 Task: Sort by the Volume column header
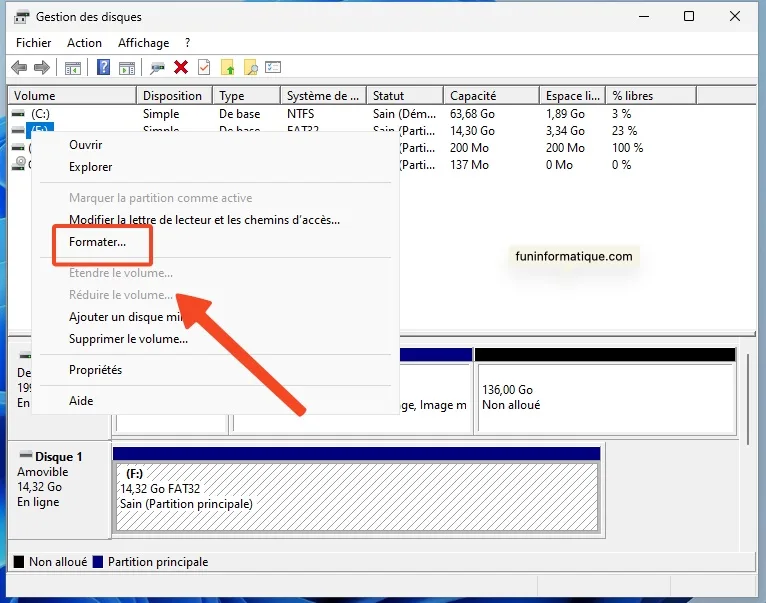click(72, 96)
